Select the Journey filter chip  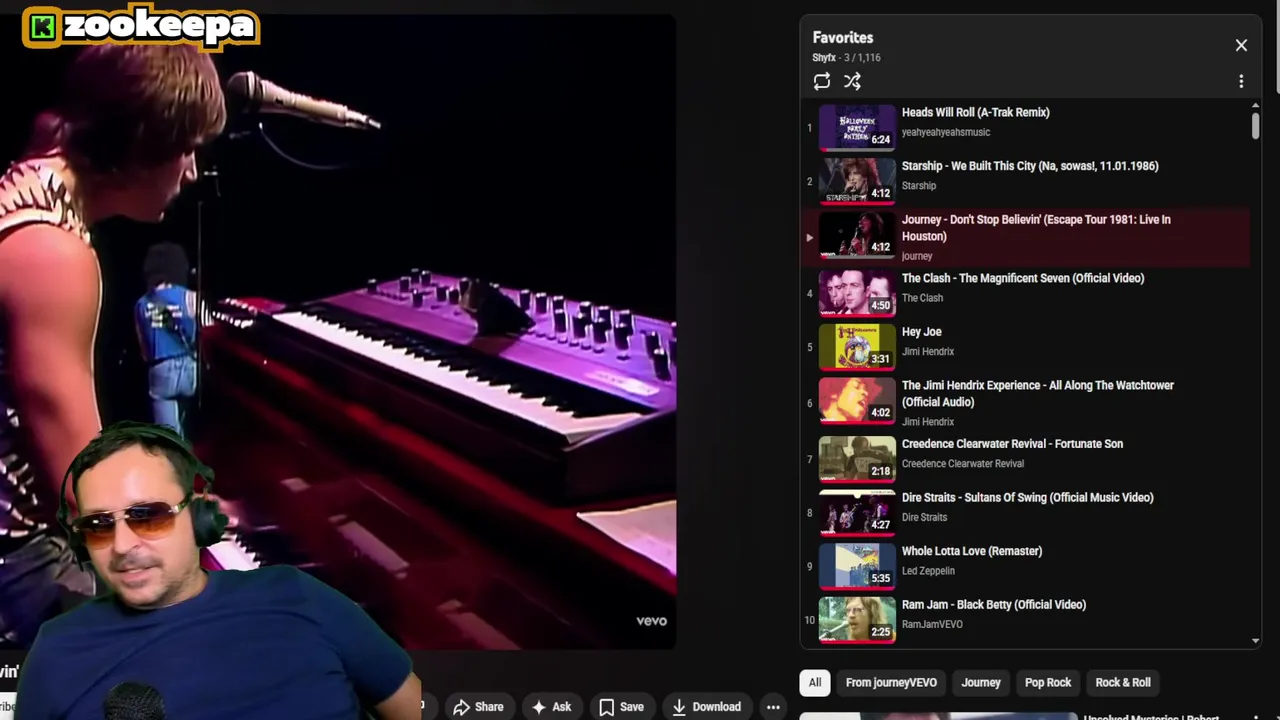point(981,683)
